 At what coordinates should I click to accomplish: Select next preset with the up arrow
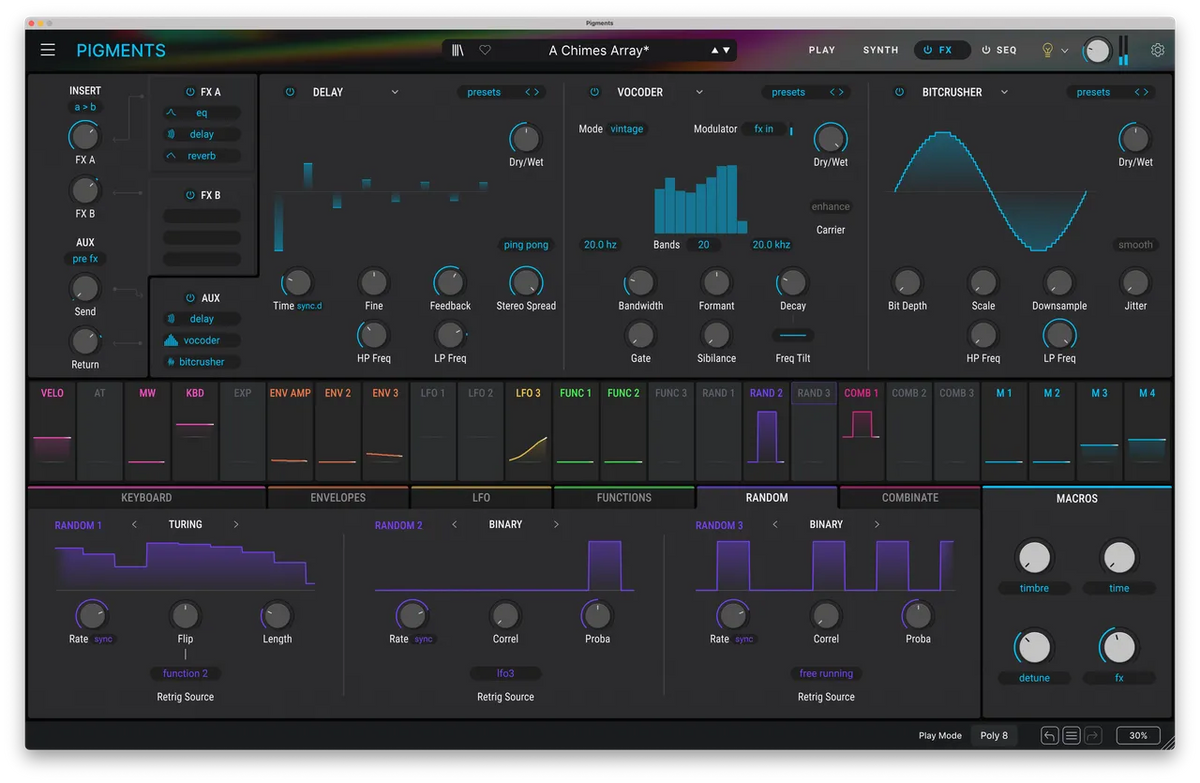714,50
